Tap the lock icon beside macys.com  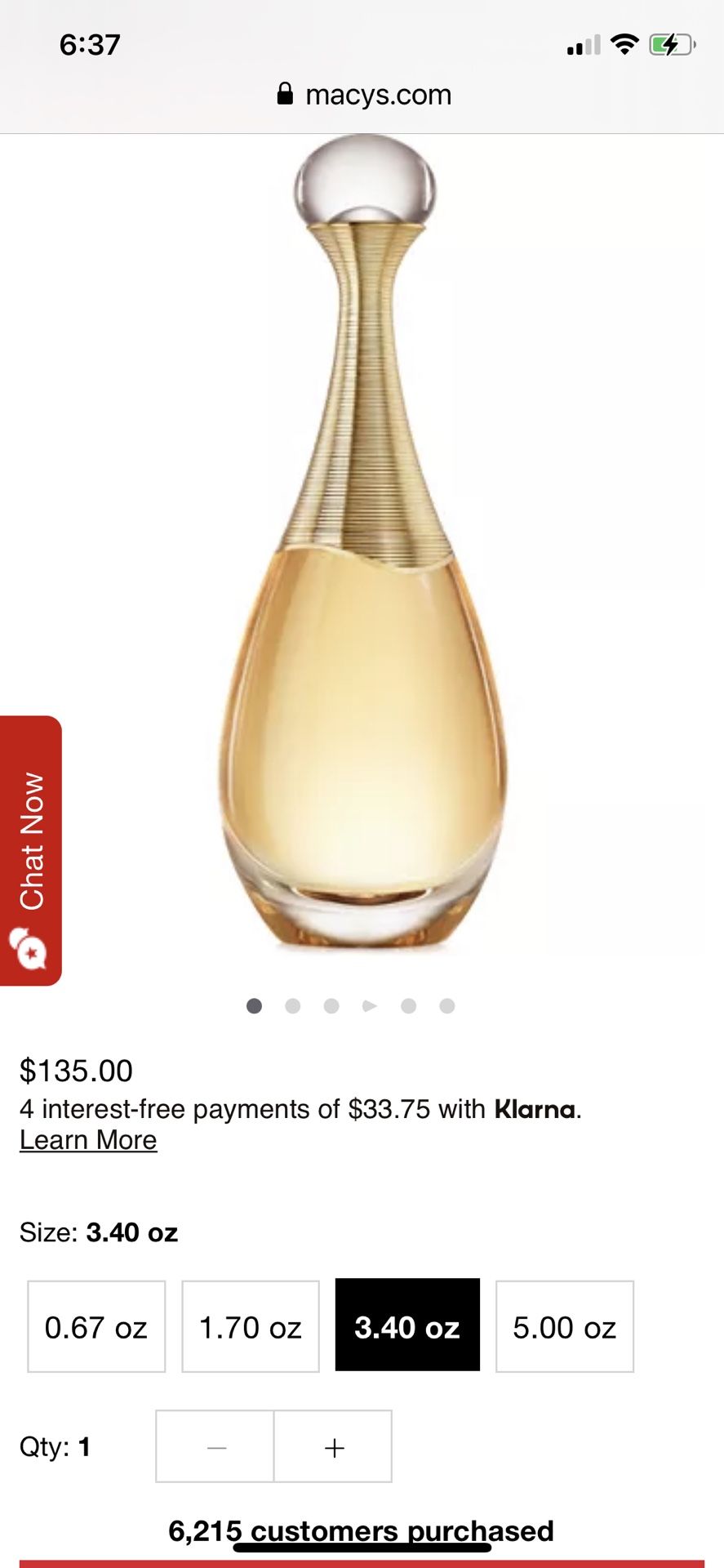(285, 94)
